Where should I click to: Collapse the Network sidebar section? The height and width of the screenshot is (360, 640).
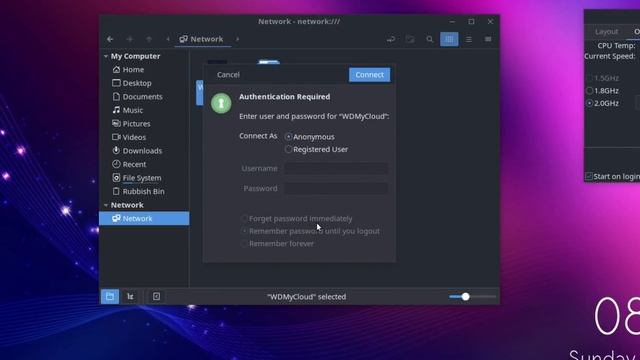tap(106, 205)
